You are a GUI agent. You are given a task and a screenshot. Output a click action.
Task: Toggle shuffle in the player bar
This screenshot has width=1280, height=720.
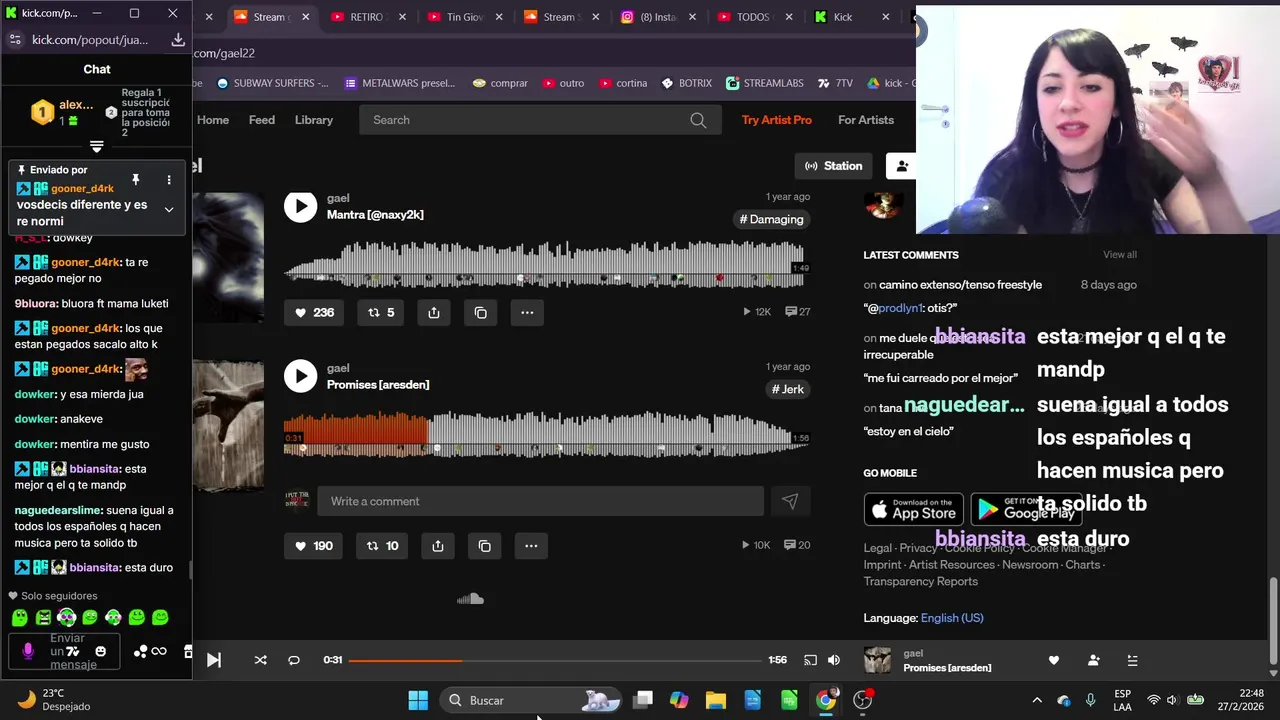point(260,660)
